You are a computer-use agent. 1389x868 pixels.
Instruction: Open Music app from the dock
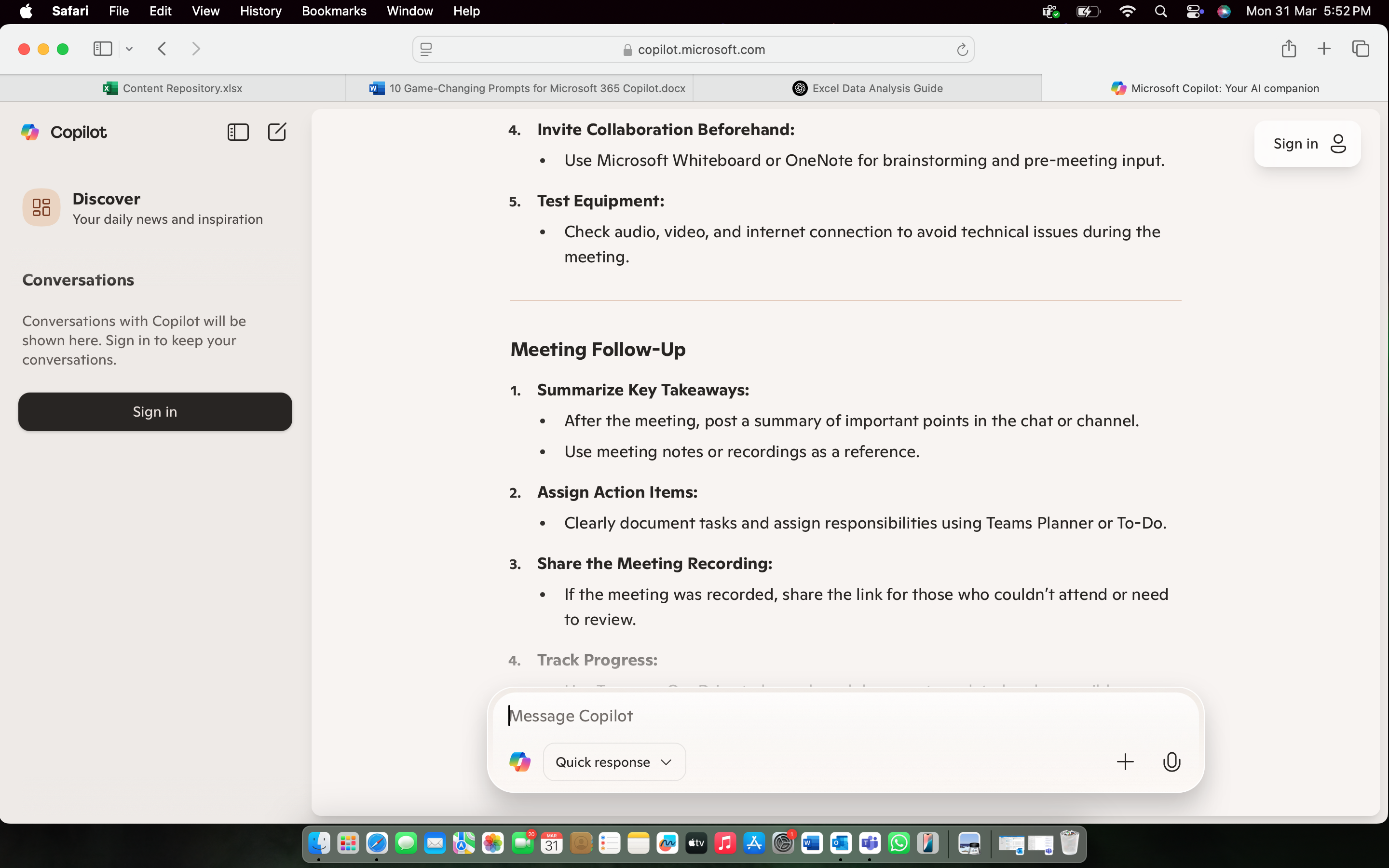point(725,843)
